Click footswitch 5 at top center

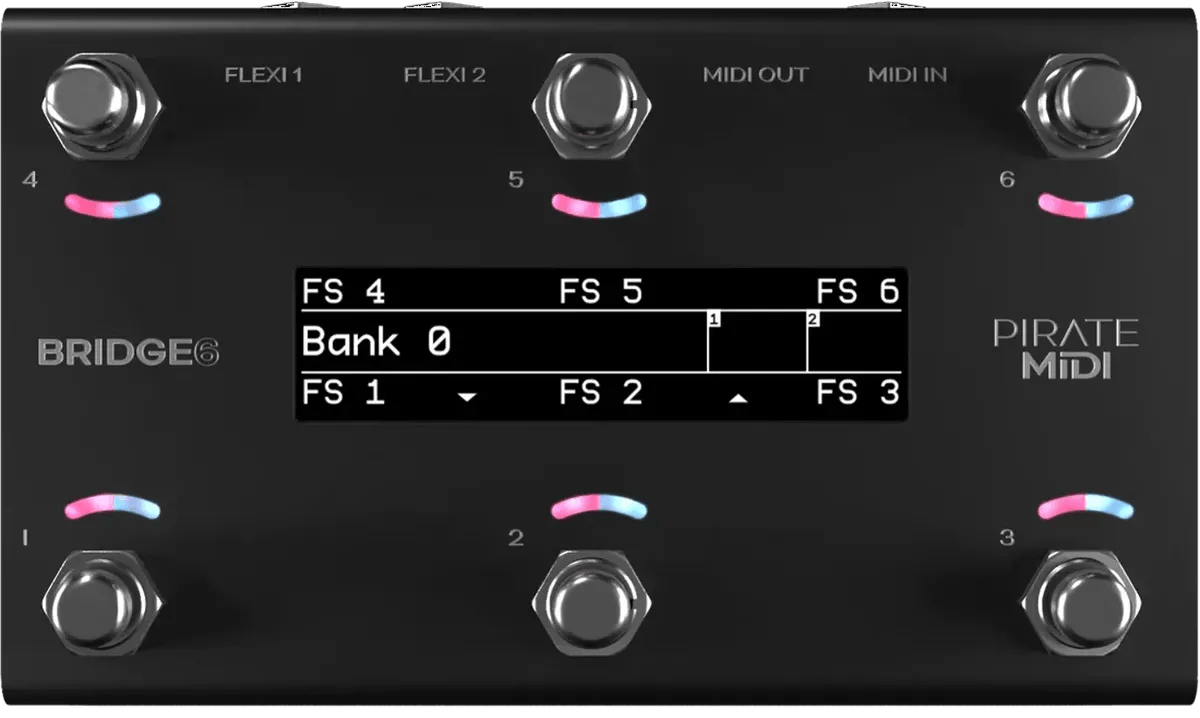(592, 105)
